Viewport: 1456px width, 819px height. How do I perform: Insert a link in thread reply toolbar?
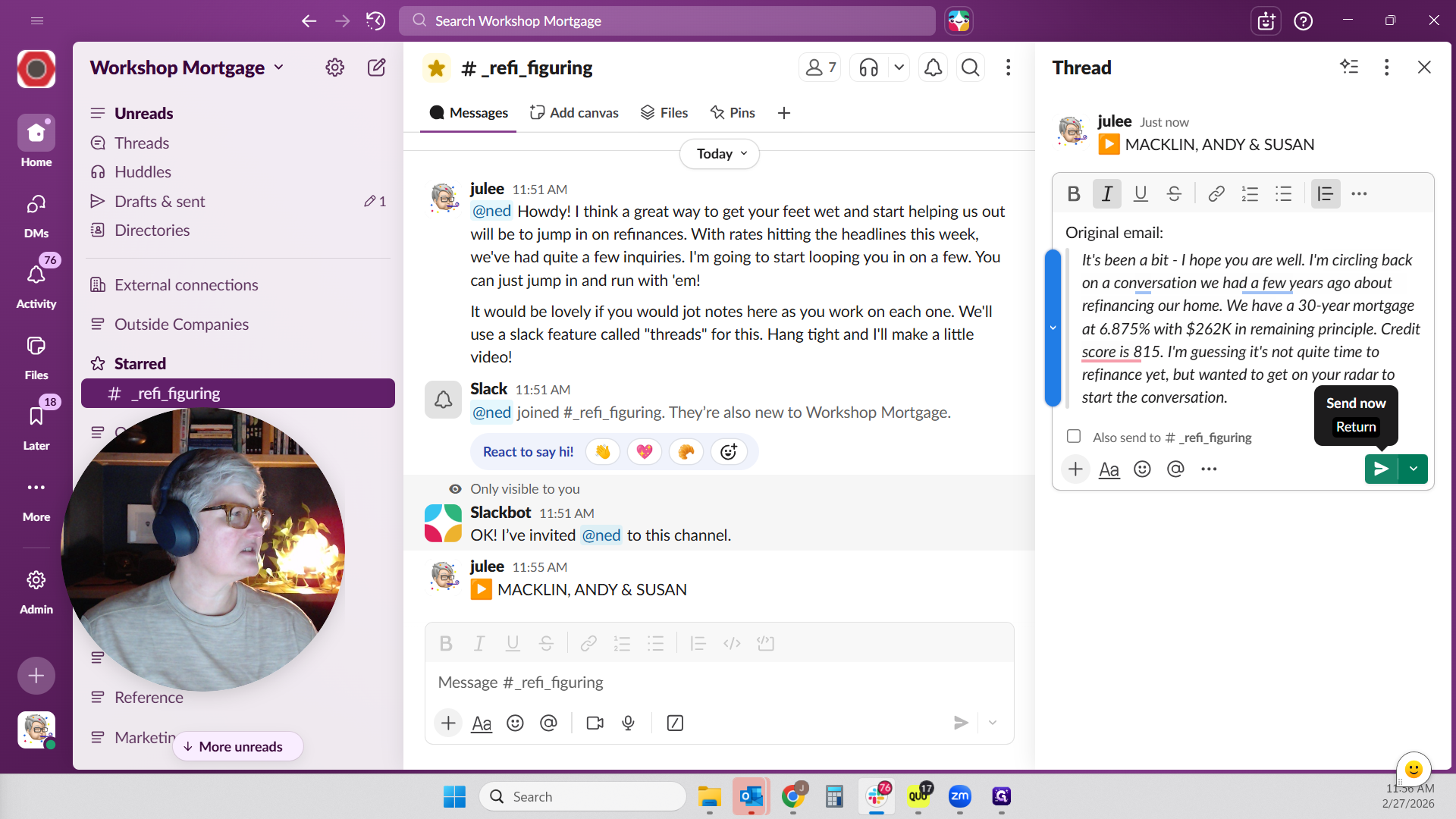1216,194
